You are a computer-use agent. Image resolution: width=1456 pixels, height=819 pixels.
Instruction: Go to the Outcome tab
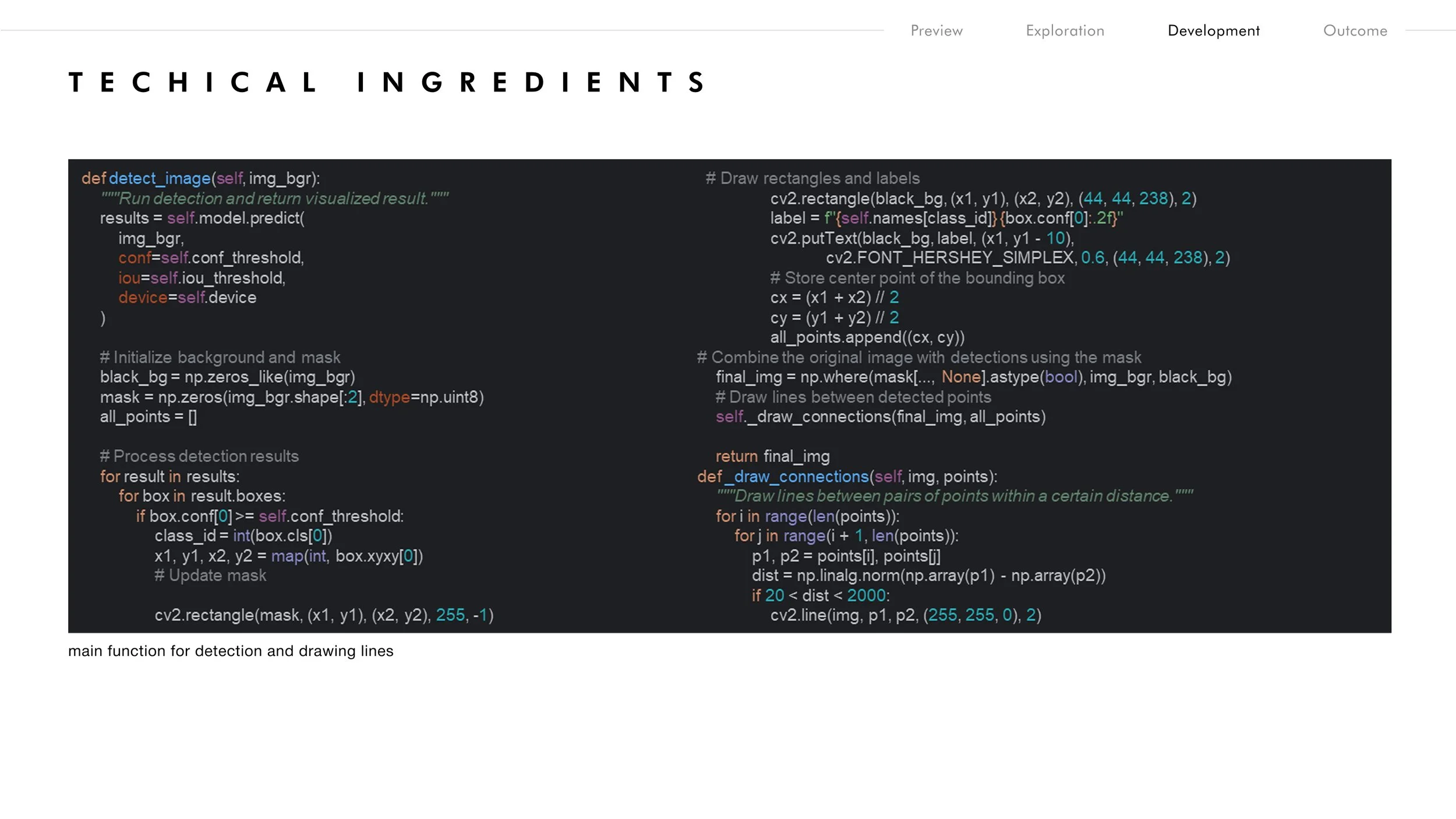(1355, 31)
